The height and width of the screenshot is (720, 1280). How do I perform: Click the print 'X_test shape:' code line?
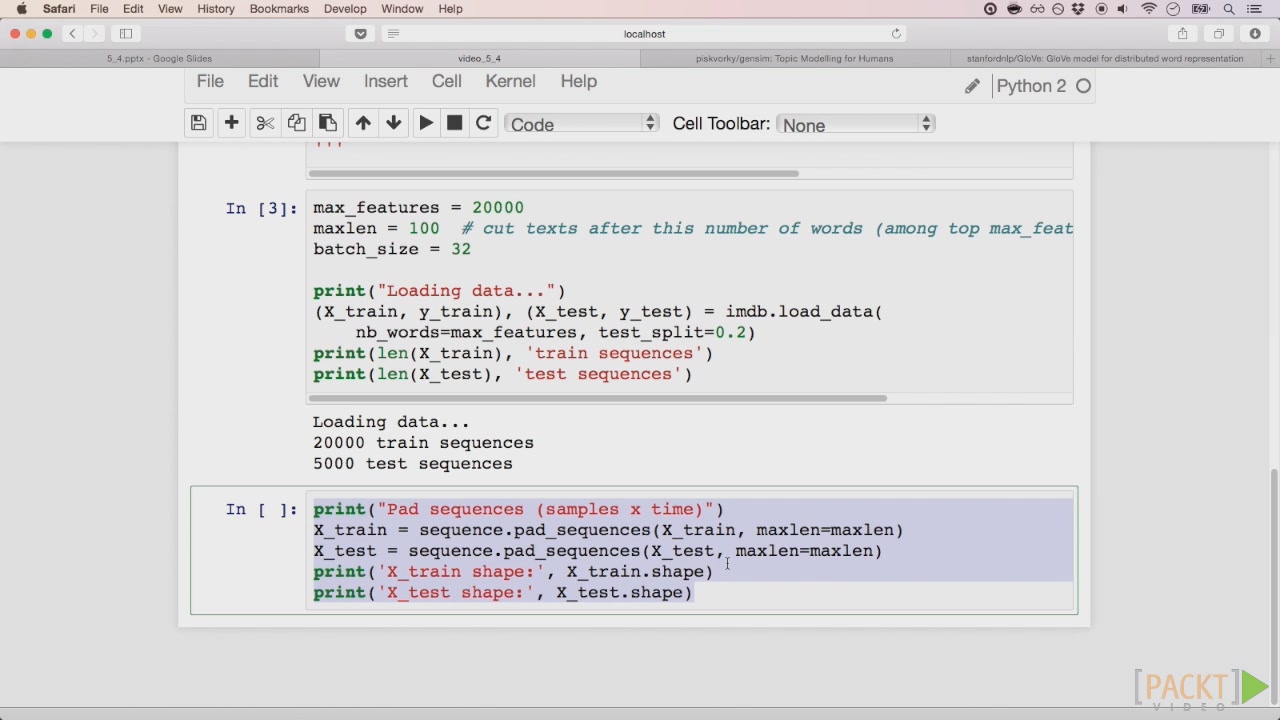pos(503,592)
